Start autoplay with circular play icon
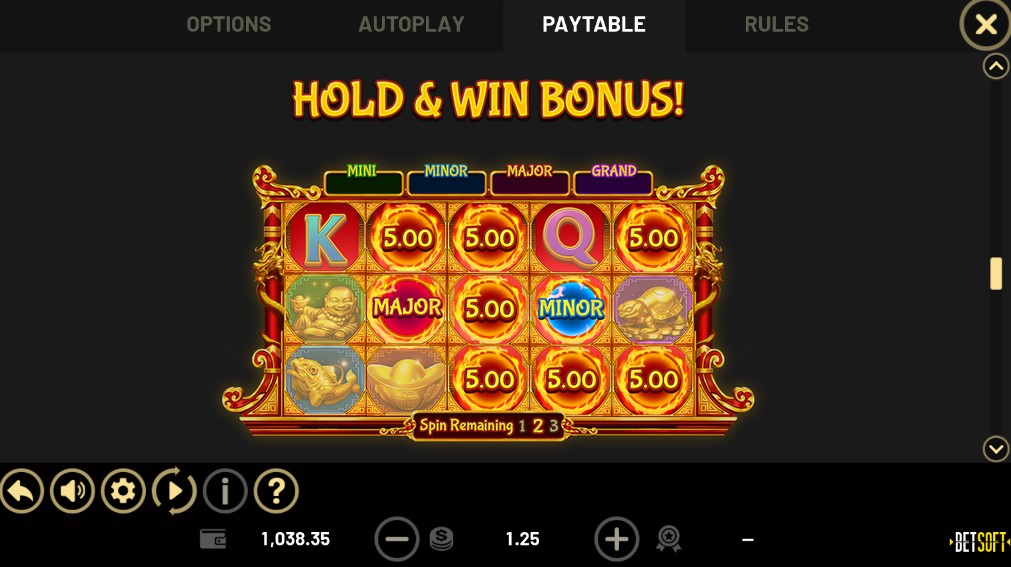The width and height of the screenshot is (1011, 567). (x=174, y=491)
